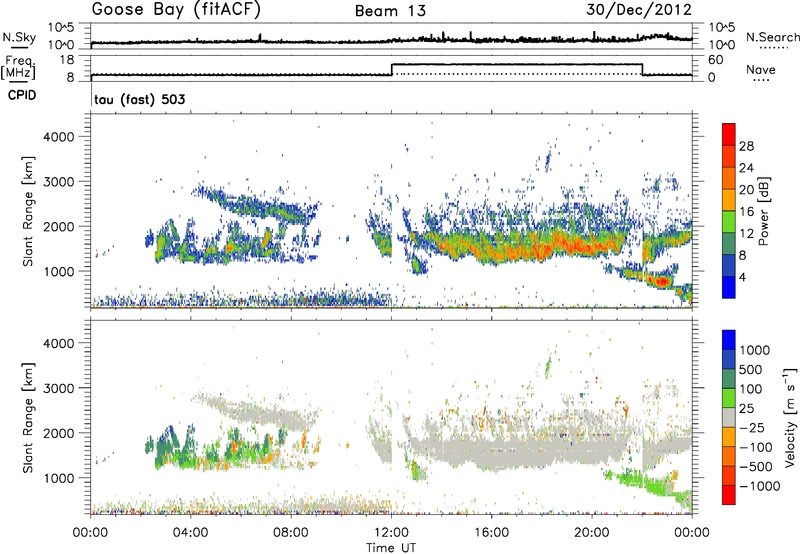Click the '08:00' time tick label

point(291,533)
